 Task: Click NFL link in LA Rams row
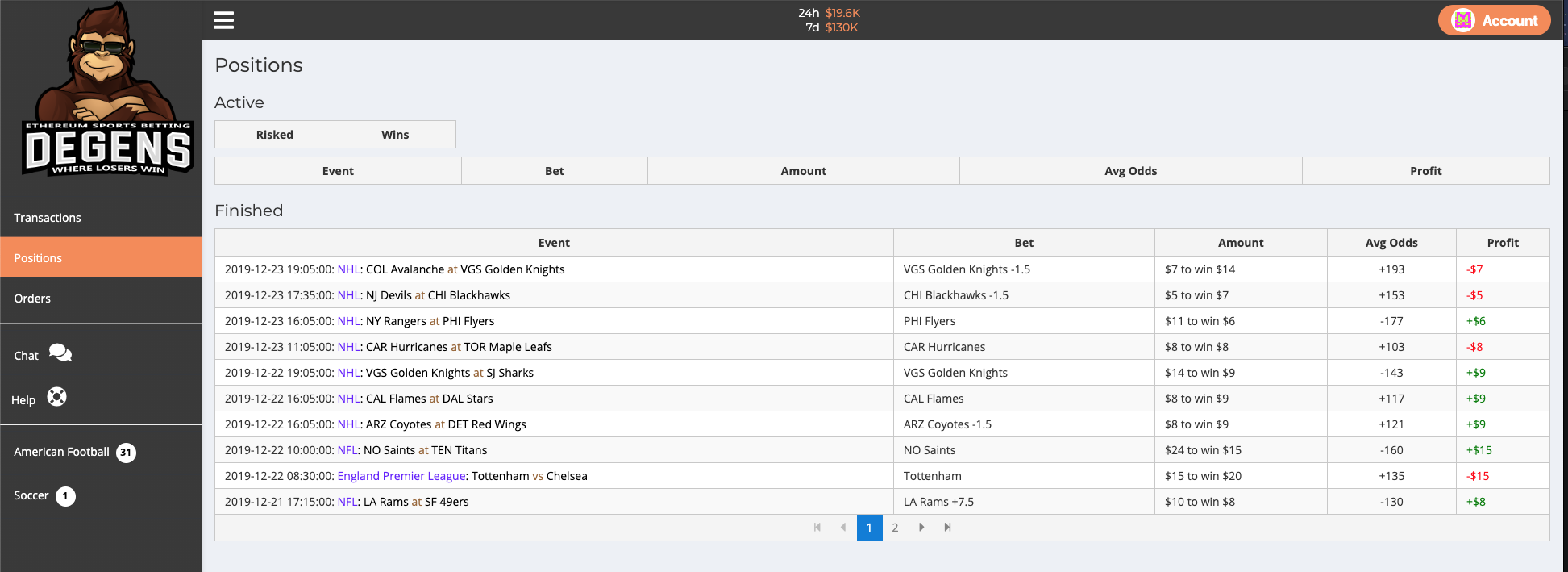pyautogui.click(x=347, y=502)
